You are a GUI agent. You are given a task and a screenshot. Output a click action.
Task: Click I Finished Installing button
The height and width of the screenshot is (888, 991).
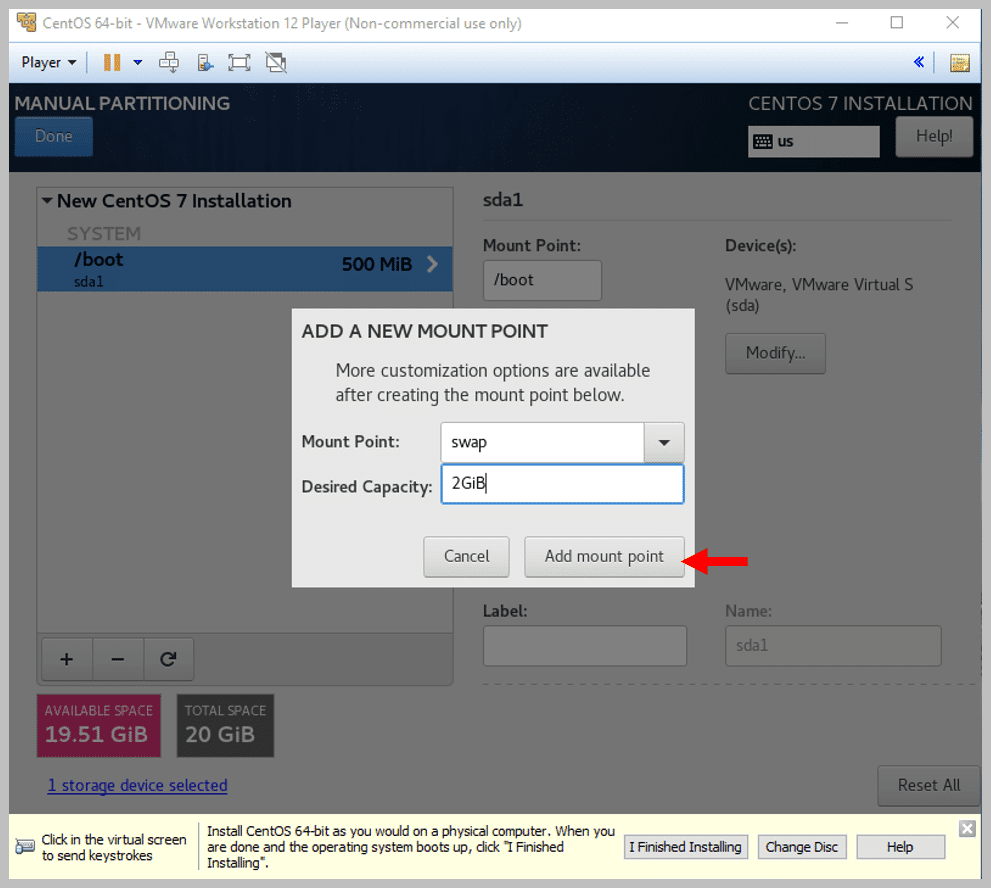(686, 847)
